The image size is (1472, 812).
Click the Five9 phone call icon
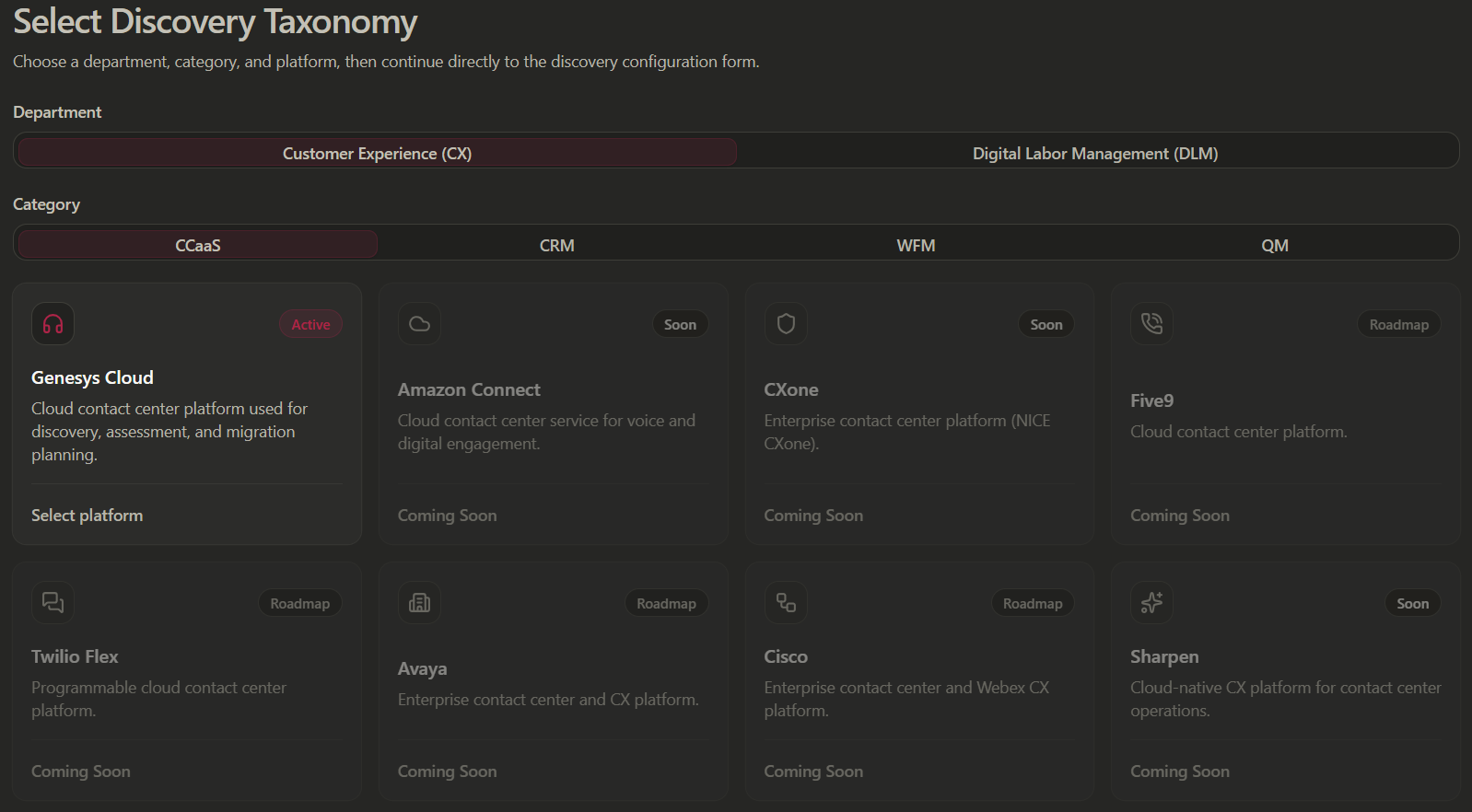1151,324
